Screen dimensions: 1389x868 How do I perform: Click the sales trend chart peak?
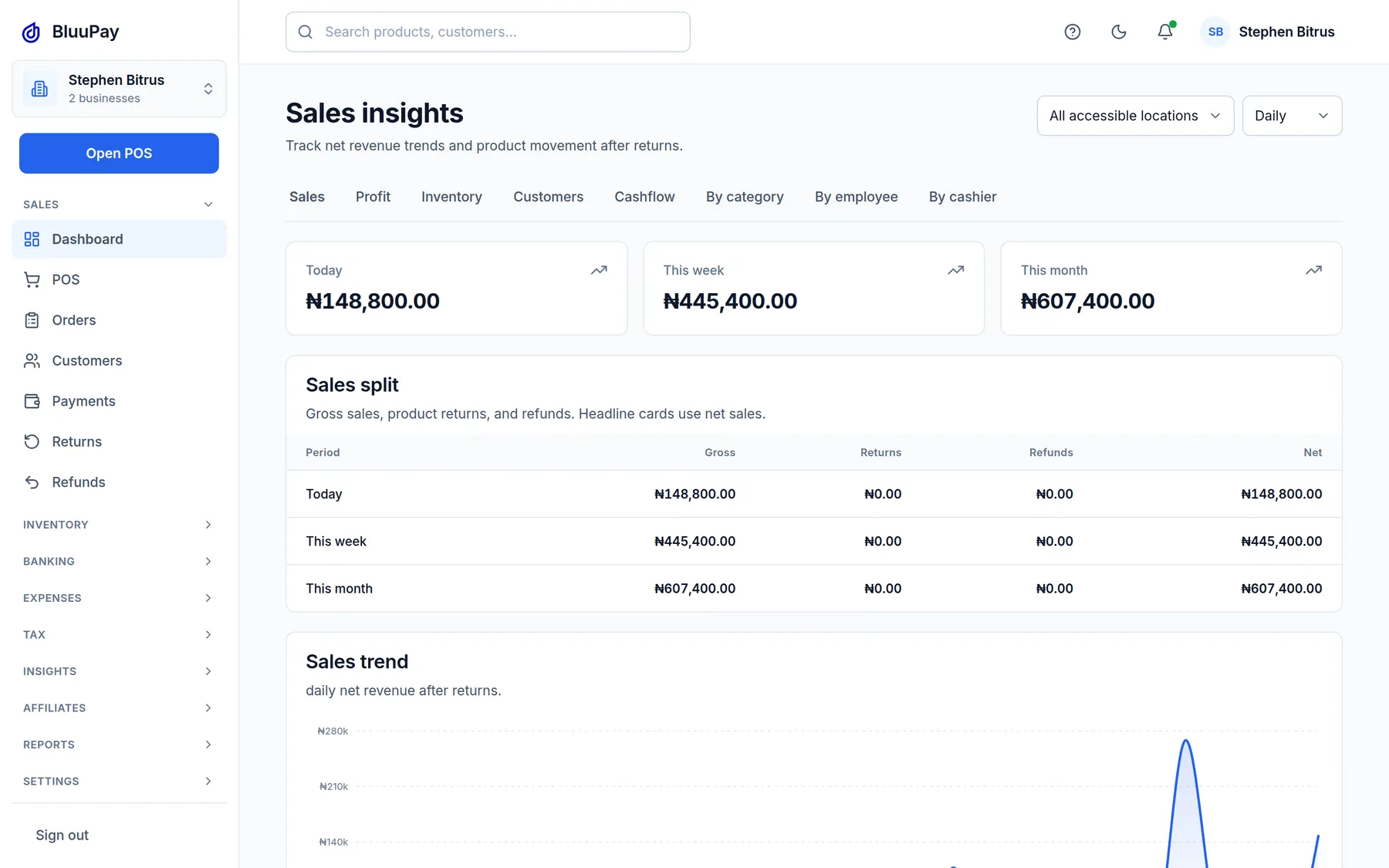pos(1186,741)
